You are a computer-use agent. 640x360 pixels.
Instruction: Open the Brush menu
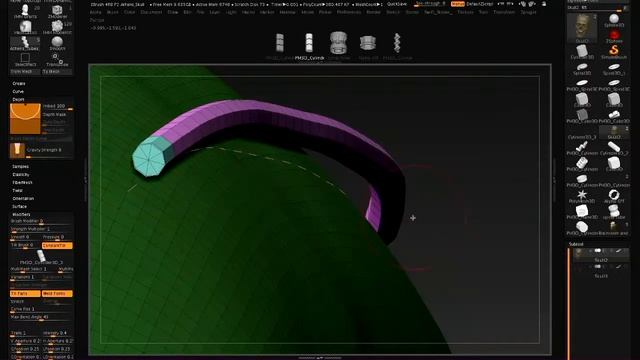coord(112,12)
